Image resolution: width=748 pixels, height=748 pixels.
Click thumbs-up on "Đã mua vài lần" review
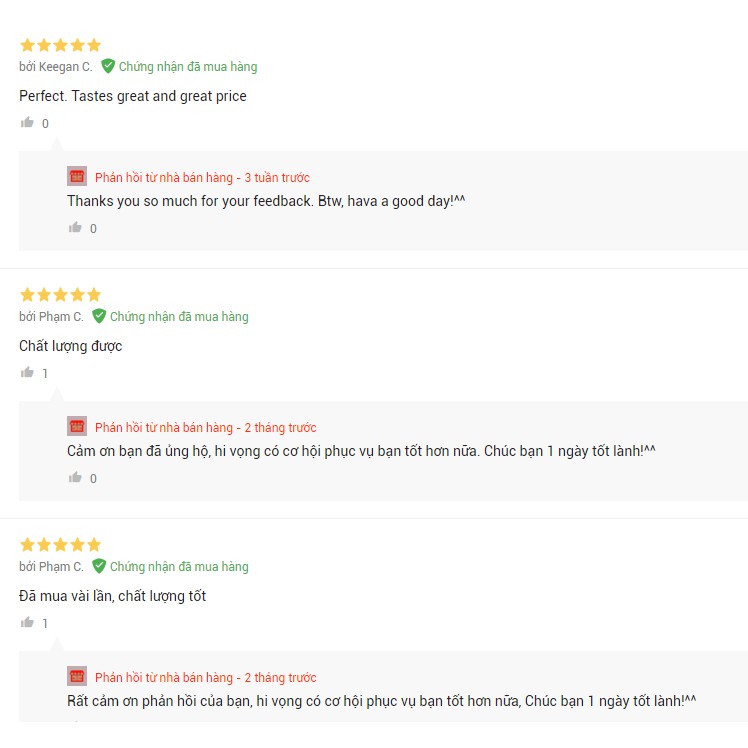27,623
